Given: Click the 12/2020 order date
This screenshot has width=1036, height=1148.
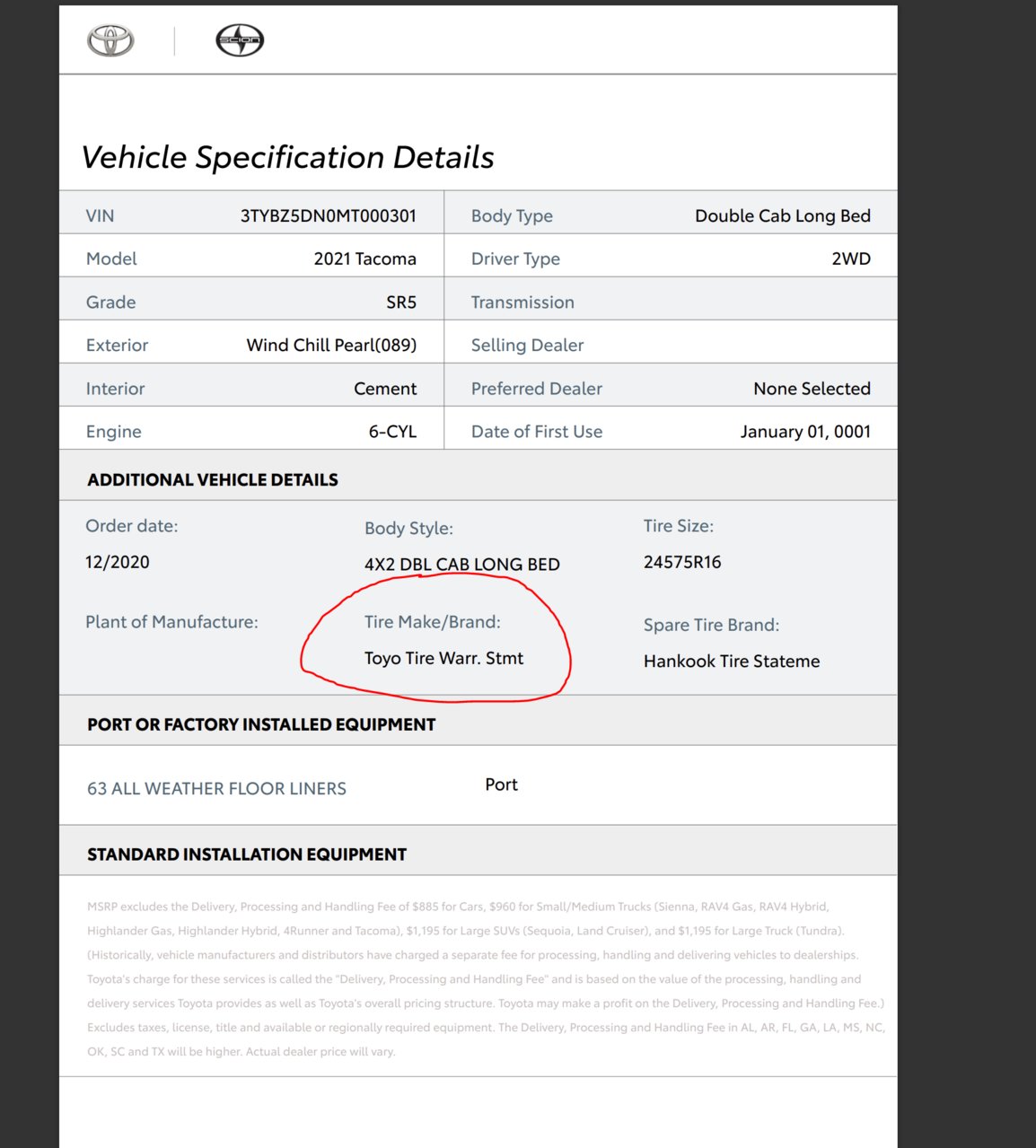Looking at the screenshot, I should (x=118, y=562).
